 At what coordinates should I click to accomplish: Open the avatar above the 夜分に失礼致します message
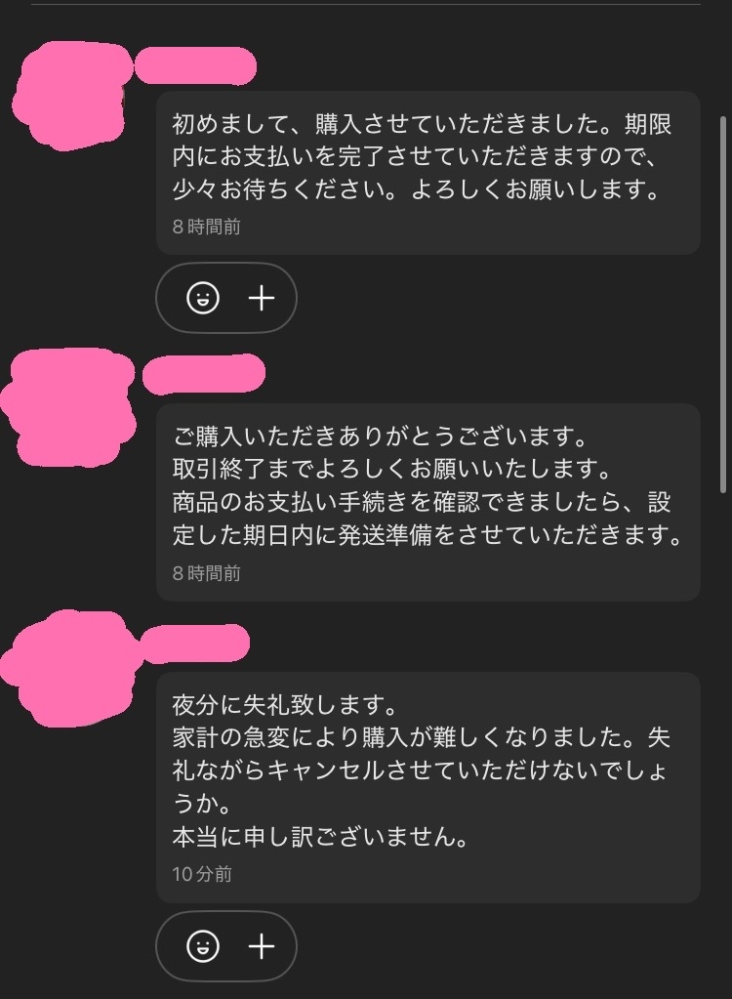click(70, 668)
